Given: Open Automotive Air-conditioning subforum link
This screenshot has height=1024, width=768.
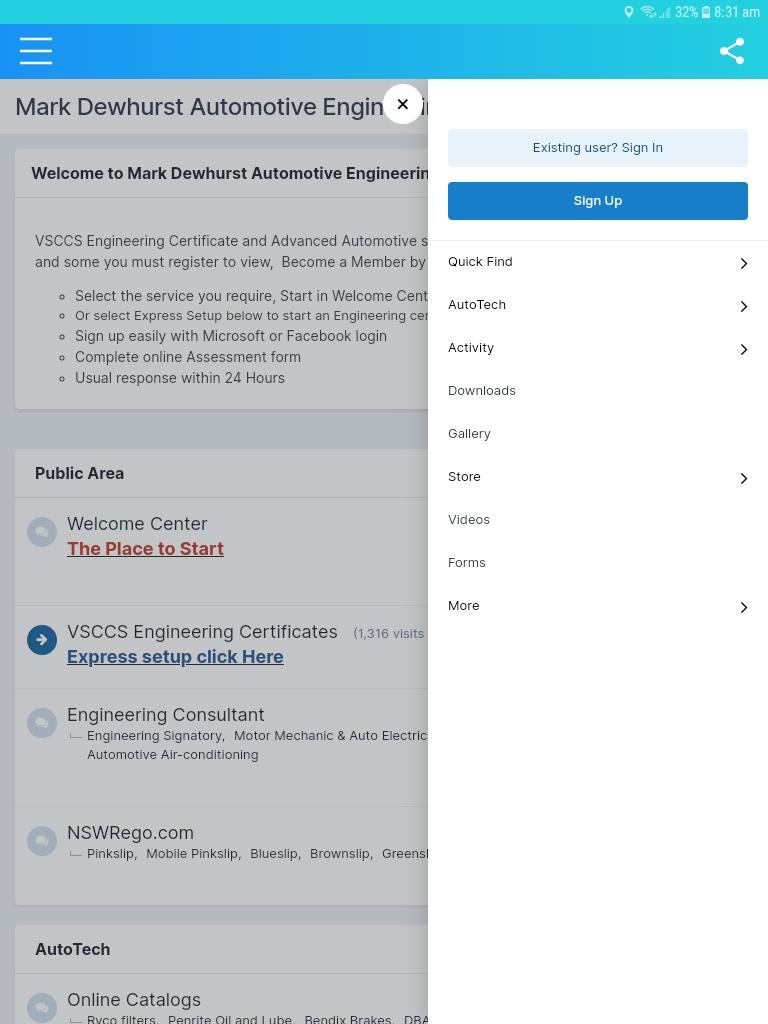Looking at the screenshot, I should point(173,755).
